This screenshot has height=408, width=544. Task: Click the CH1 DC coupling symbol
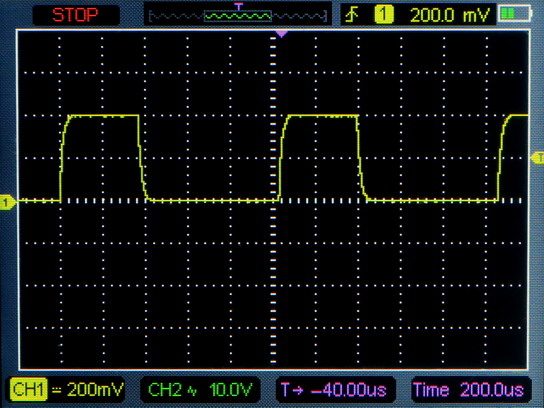click(x=56, y=390)
